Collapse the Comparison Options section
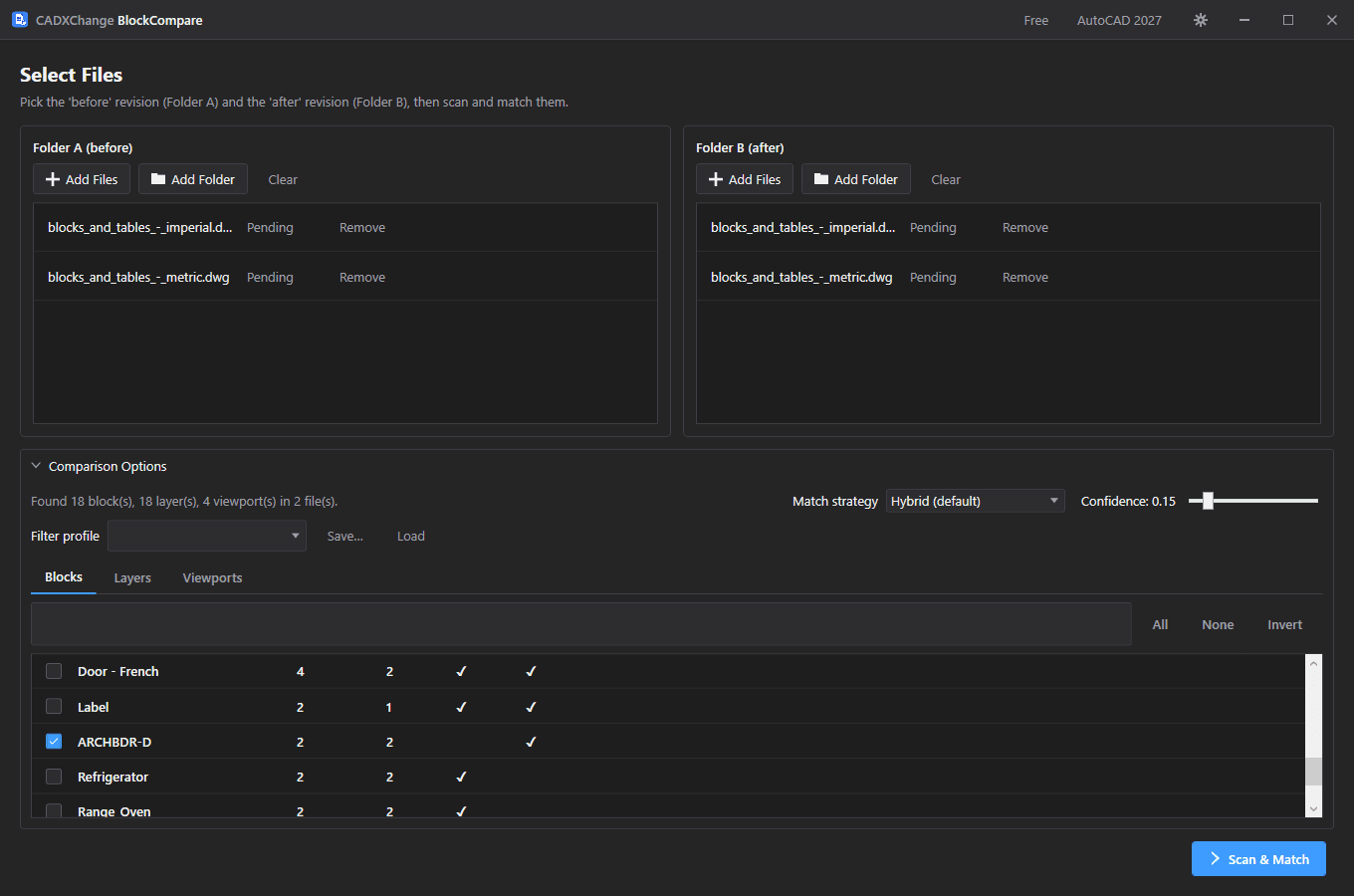This screenshot has height=896, width=1354. tap(36, 466)
